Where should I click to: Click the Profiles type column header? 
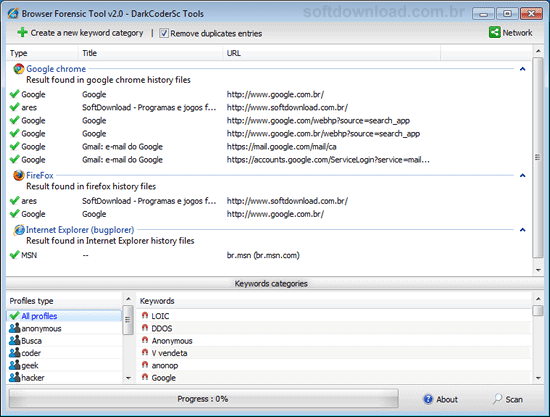64,301
